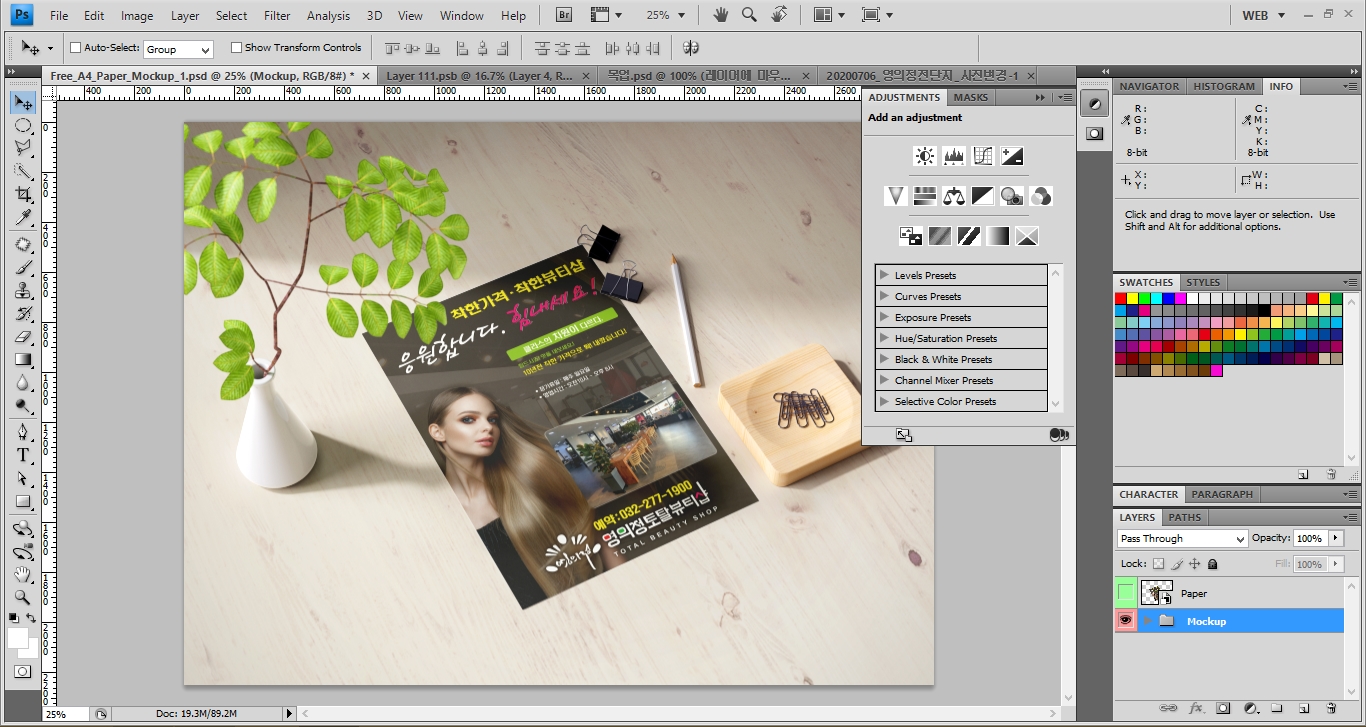Select the Eyedropper tool
This screenshot has height=727, width=1366.
[23, 217]
